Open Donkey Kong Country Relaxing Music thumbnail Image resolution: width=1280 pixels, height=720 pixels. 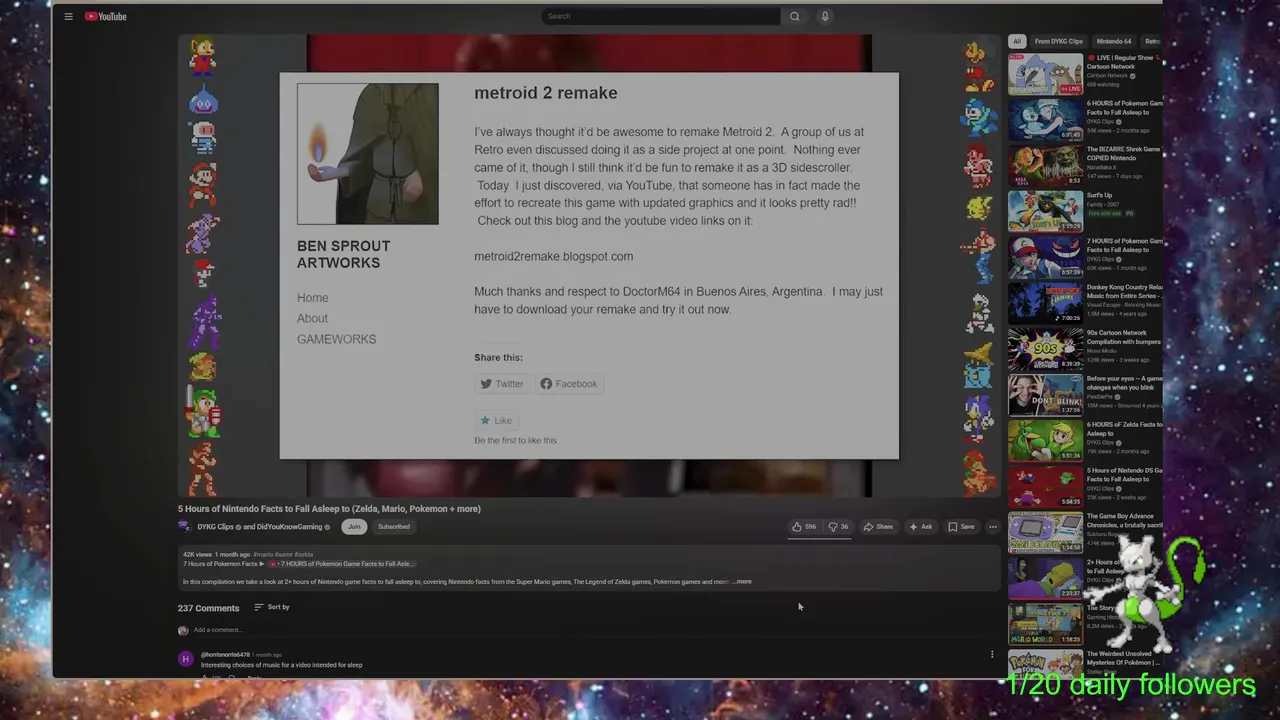click(x=1045, y=304)
